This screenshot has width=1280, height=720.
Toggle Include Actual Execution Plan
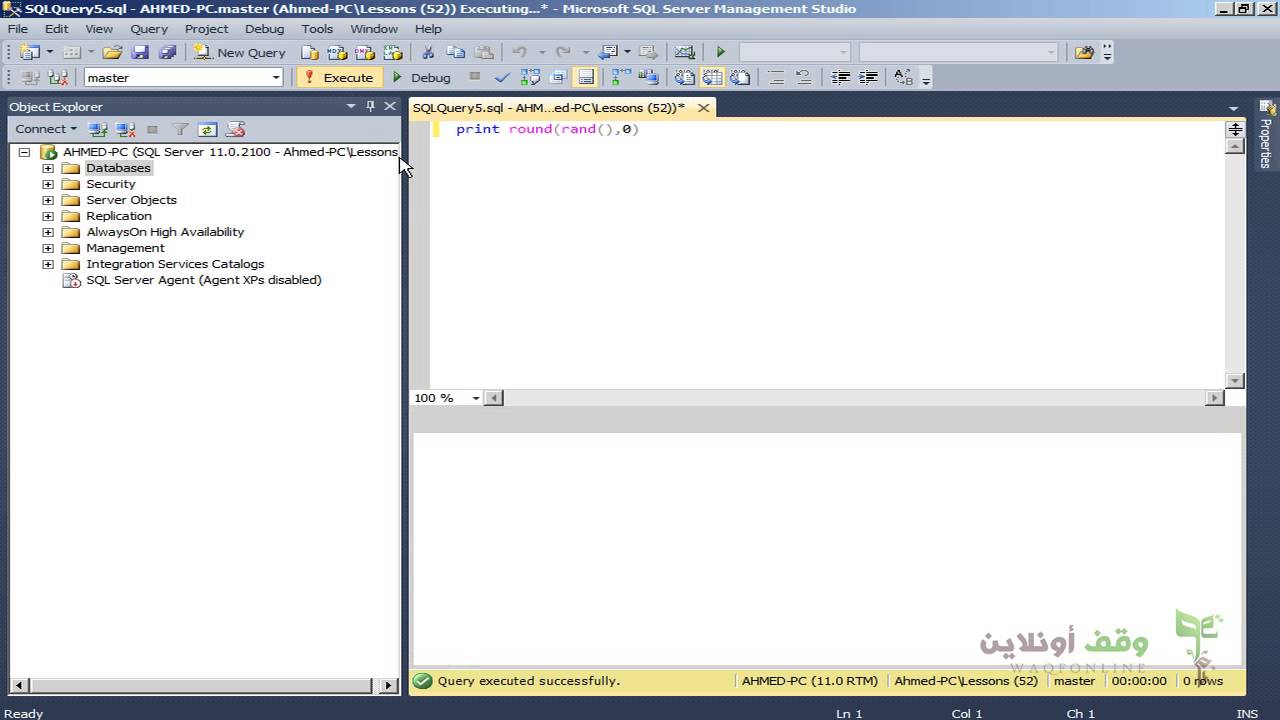[x=621, y=77]
